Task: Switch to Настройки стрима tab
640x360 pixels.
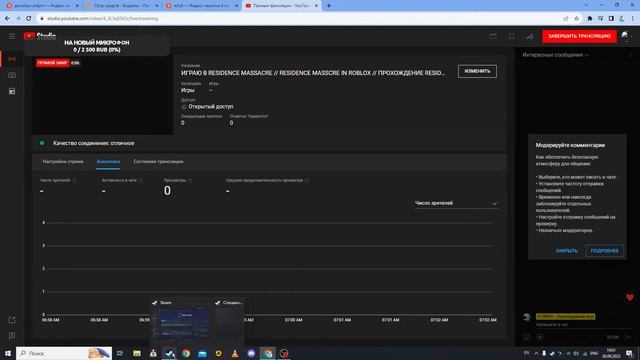Action: point(63,162)
